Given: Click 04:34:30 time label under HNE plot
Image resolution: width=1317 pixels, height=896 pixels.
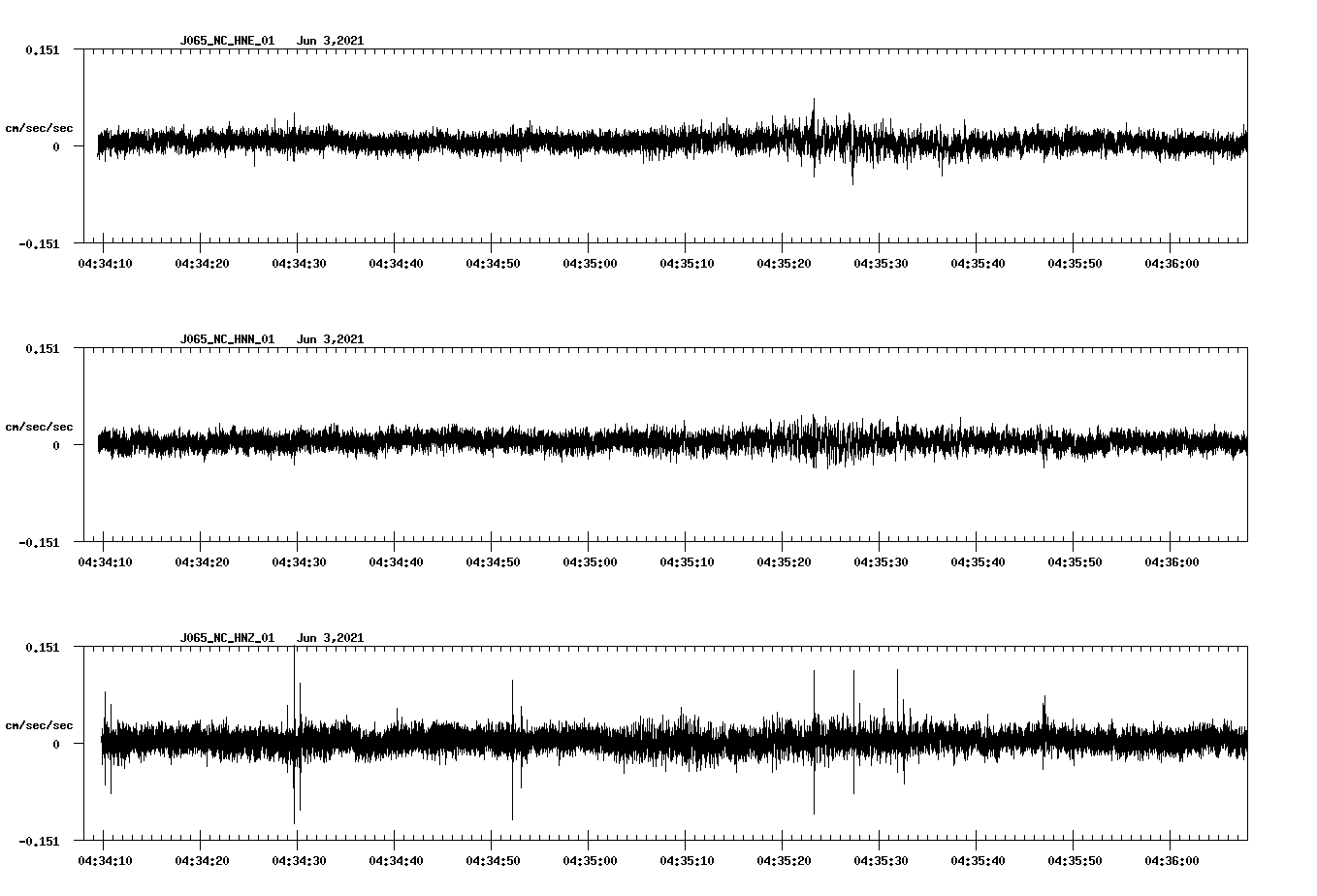Looking at the screenshot, I should [x=299, y=264].
